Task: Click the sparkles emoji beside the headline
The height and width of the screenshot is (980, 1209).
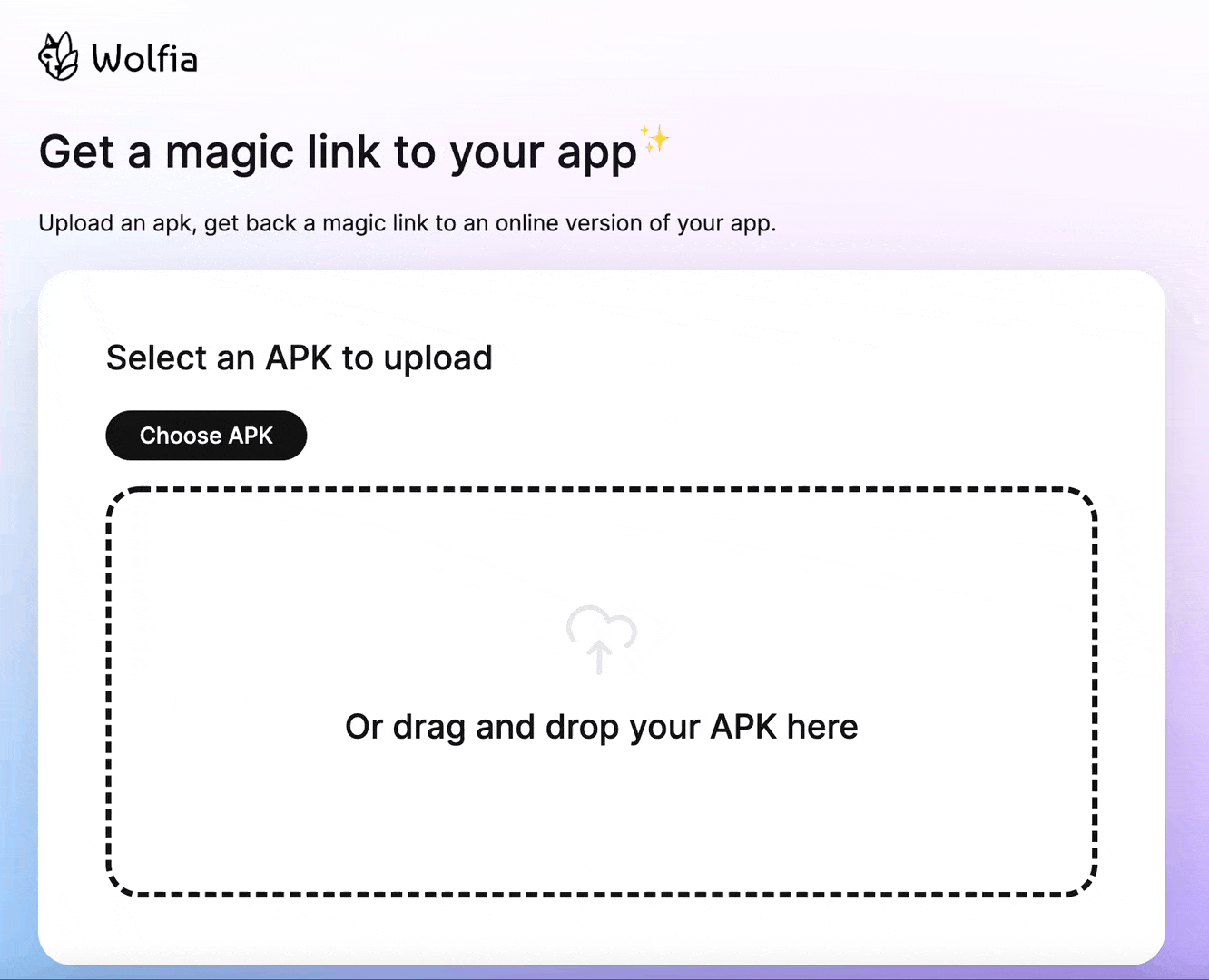Action: click(x=654, y=139)
